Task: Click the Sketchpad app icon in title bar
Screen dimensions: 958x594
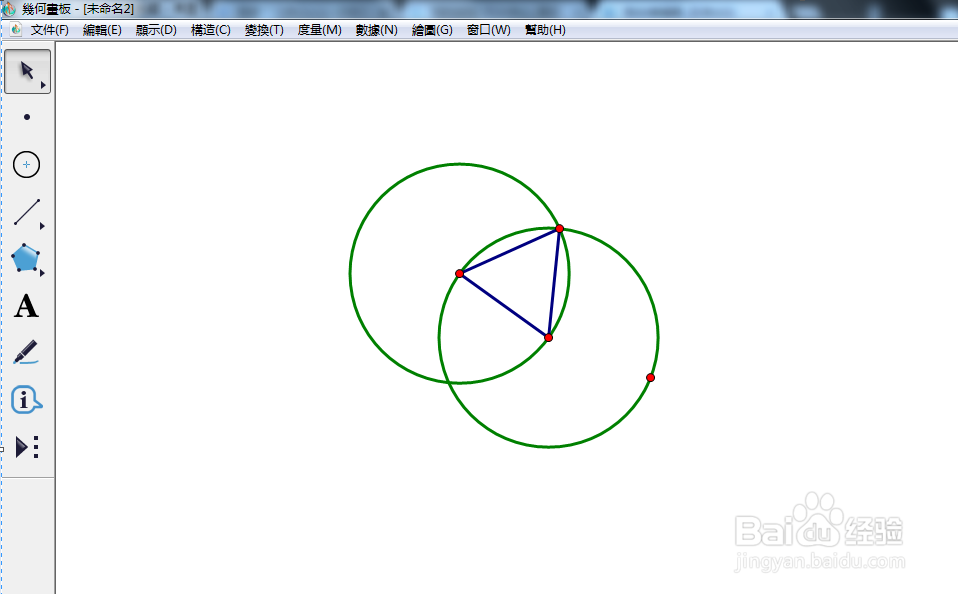Action: 9,9
